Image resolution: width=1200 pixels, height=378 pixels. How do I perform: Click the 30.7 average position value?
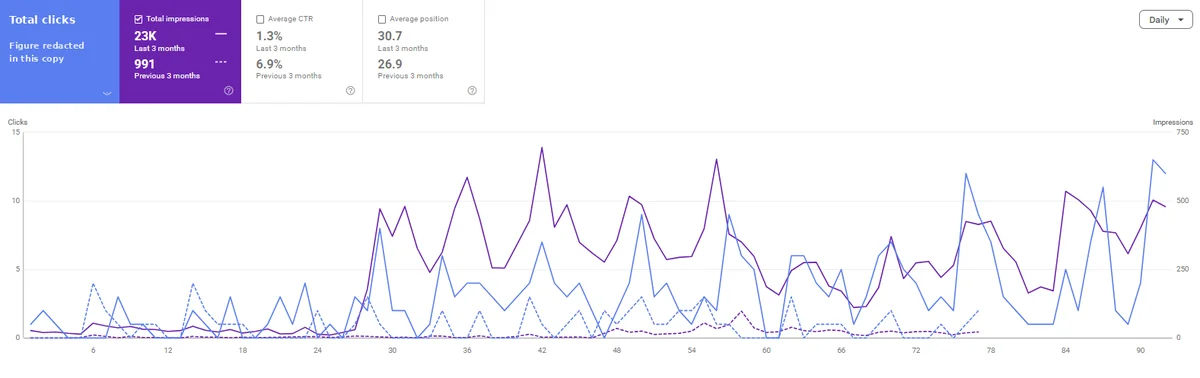pyautogui.click(x=390, y=35)
